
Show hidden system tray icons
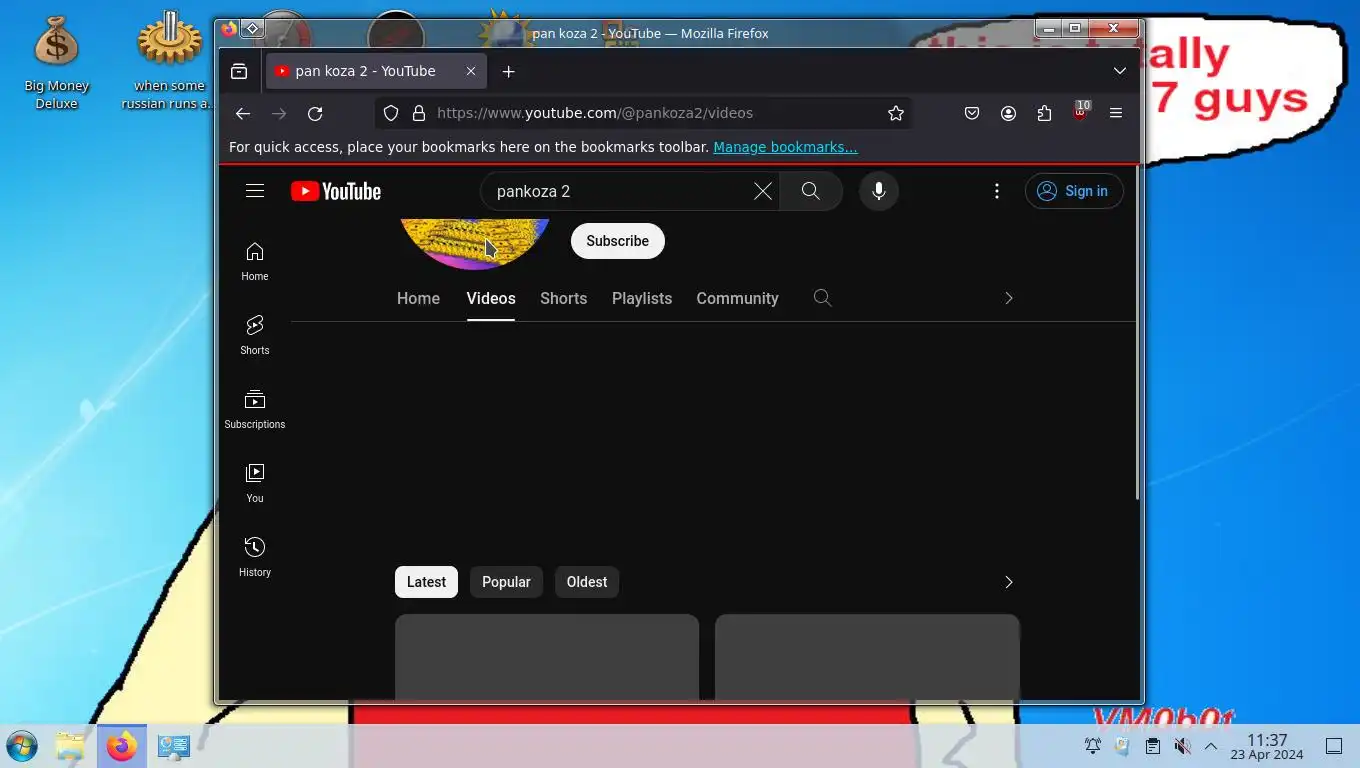point(1211,746)
